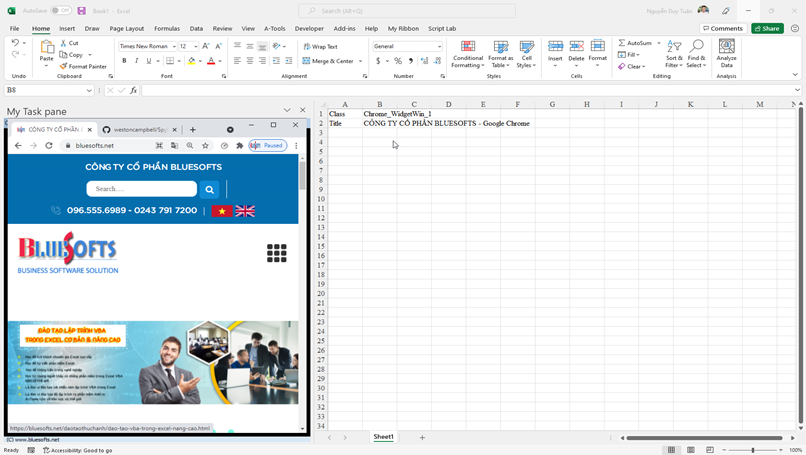Toggle Italic formatting
This screenshot has width=806, height=455.
pyautogui.click(x=136, y=61)
